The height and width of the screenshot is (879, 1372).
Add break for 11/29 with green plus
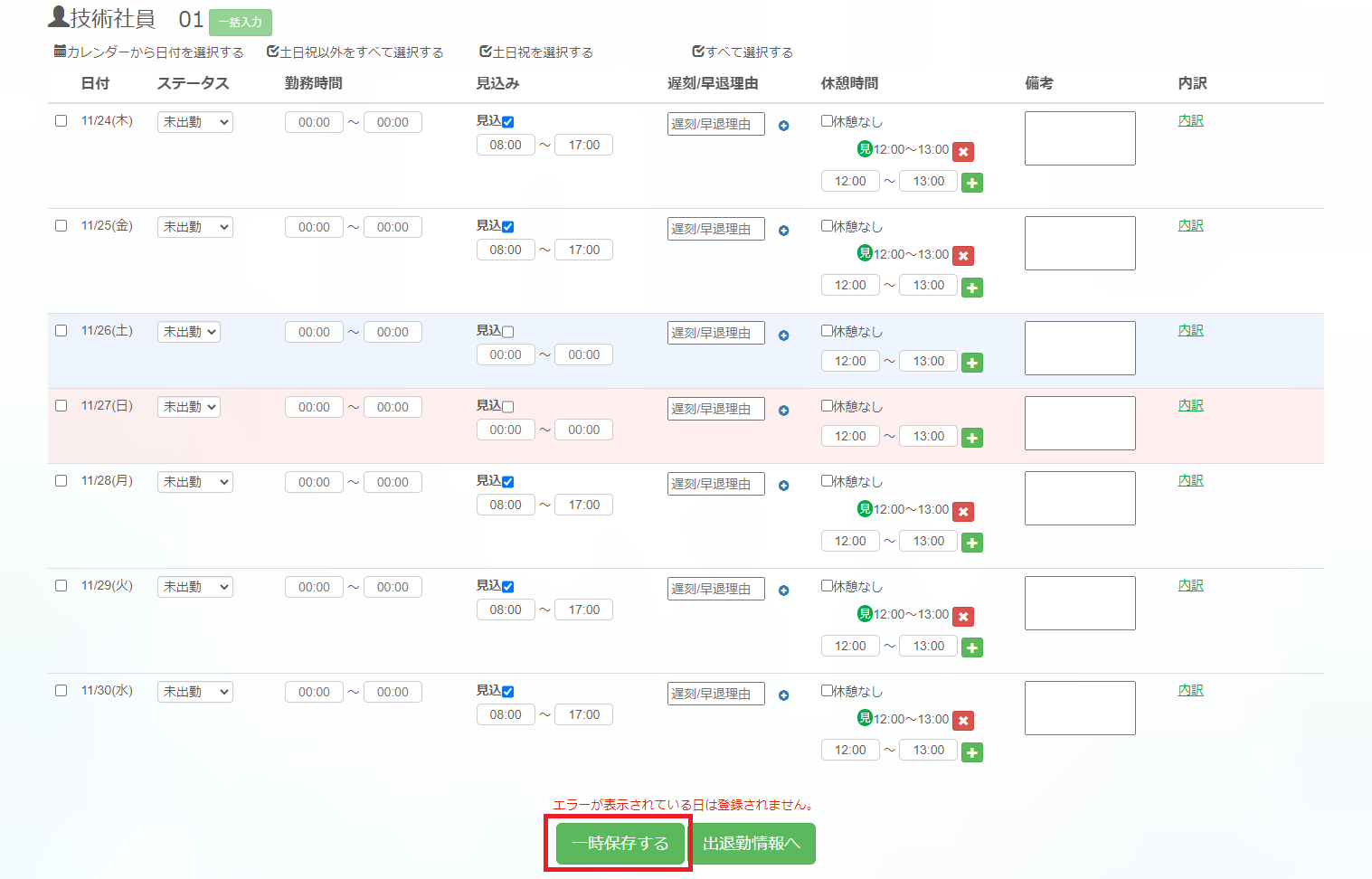(x=972, y=647)
